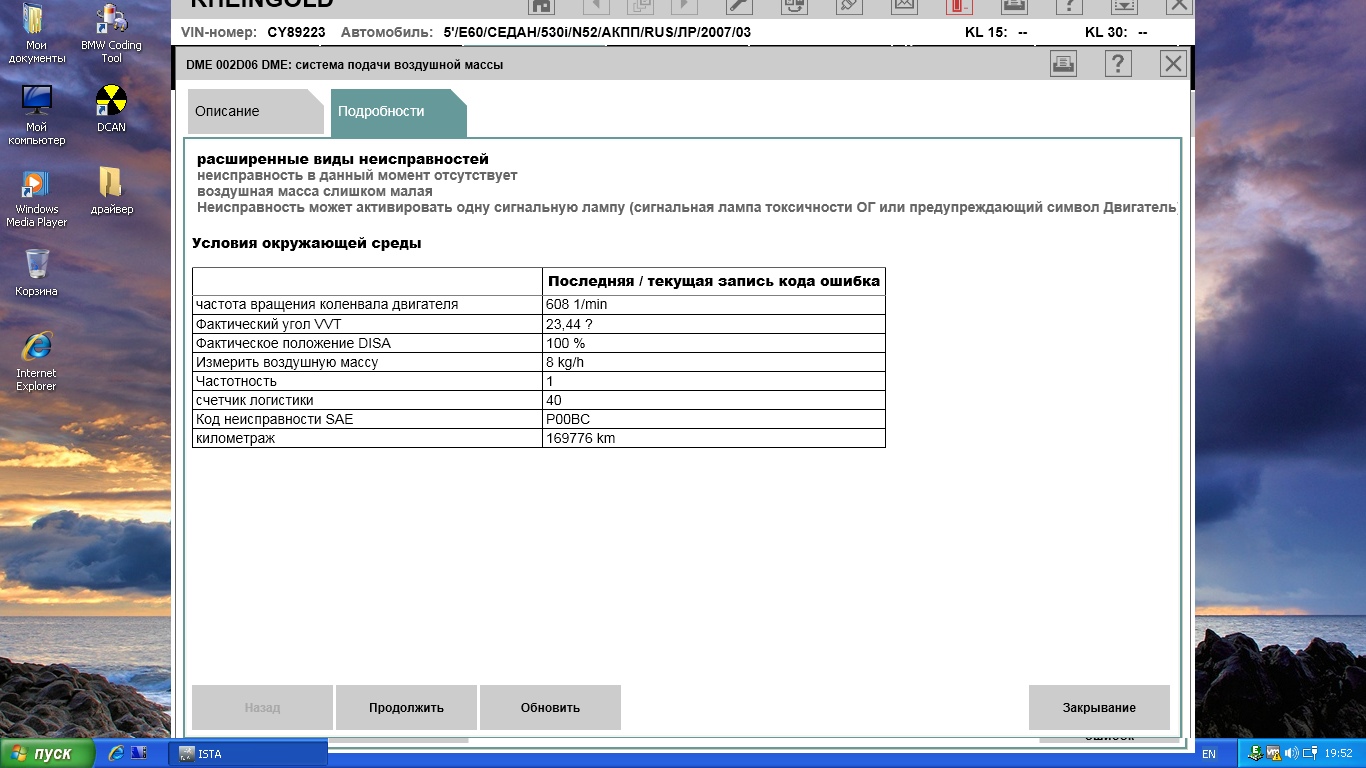
Task: Click the Условия окружающей среды heading
Action: tap(306, 243)
